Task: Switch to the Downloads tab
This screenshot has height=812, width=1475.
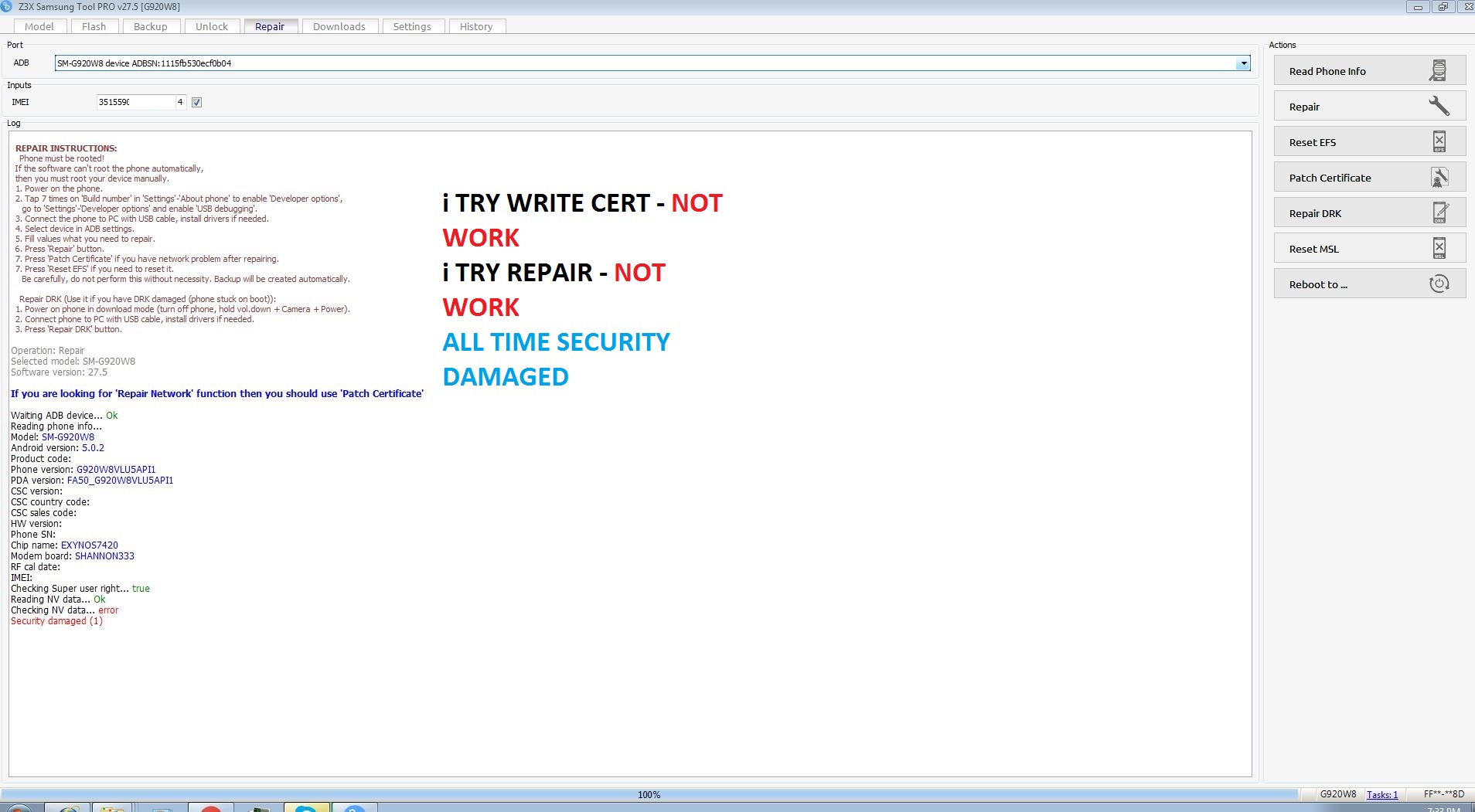Action: pyautogui.click(x=339, y=26)
